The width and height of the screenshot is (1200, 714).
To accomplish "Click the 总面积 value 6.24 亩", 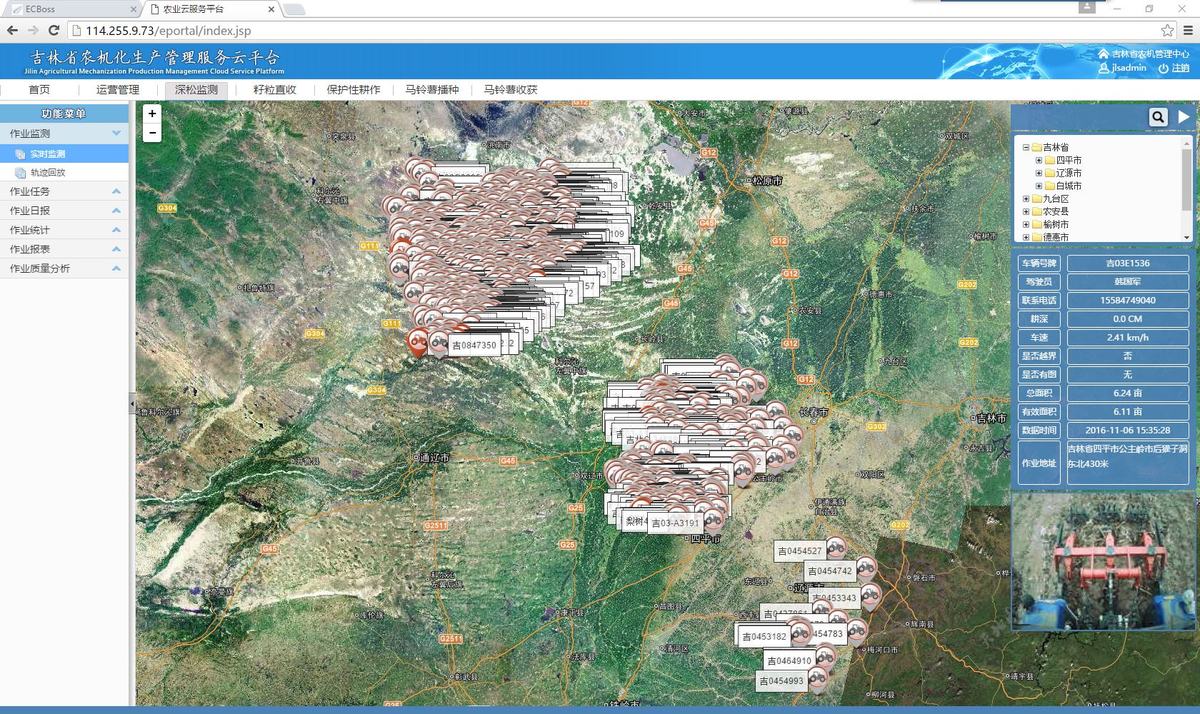I will coord(1127,393).
